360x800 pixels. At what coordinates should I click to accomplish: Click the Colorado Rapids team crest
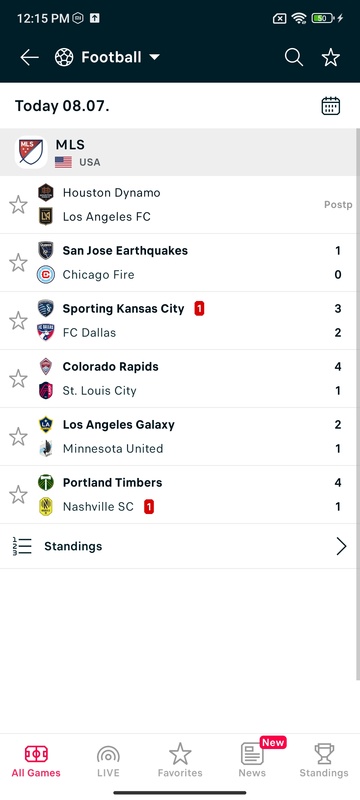tap(46, 367)
